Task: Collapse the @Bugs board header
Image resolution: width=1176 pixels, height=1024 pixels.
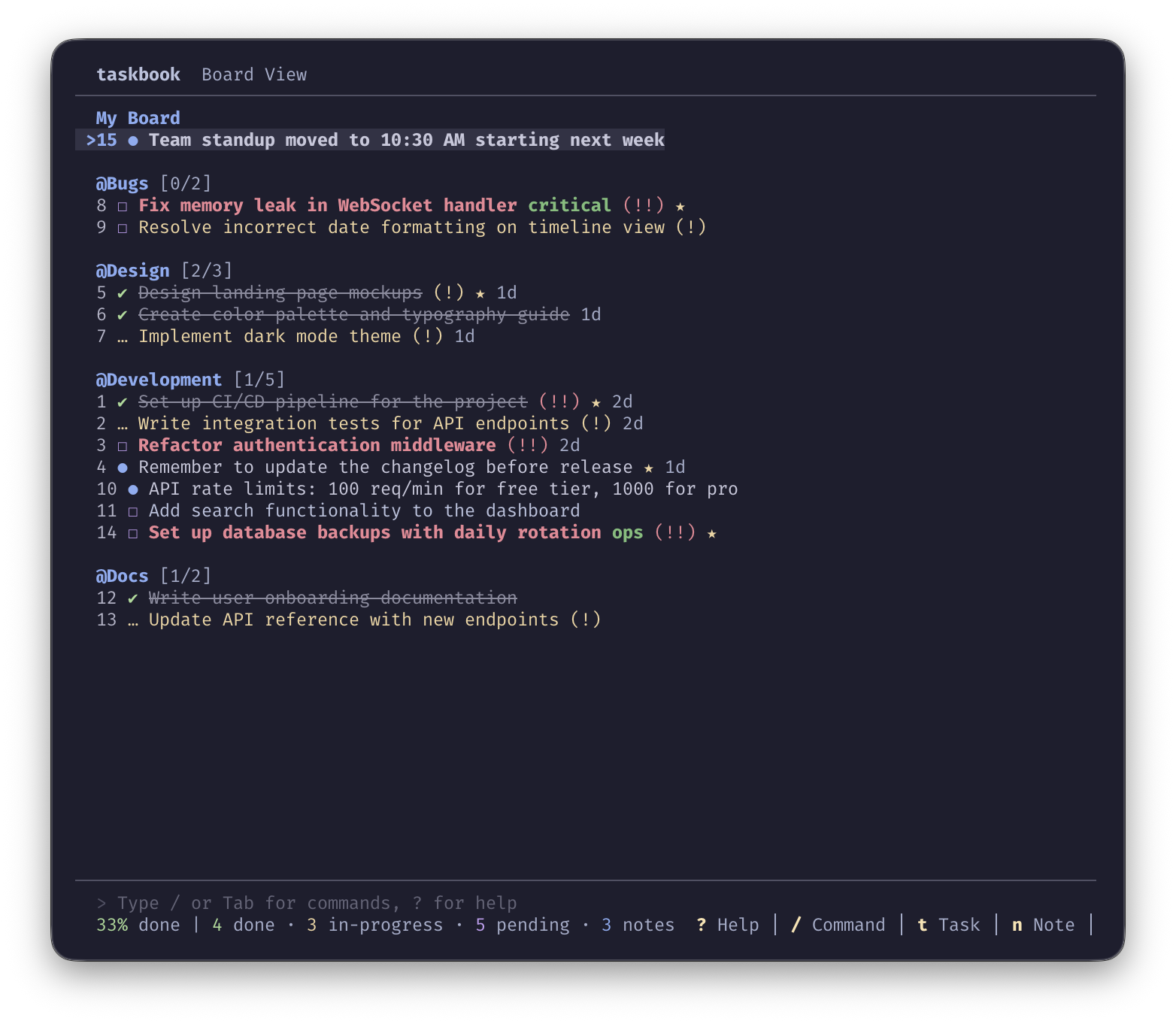Action: (x=122, y=183)
